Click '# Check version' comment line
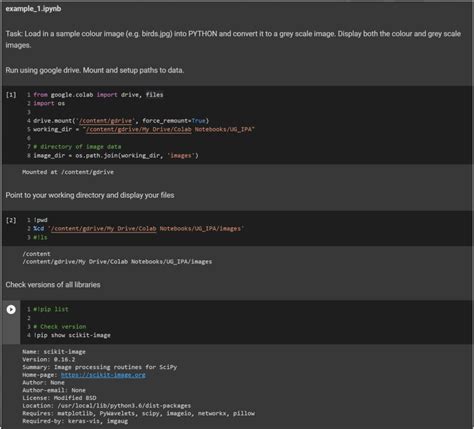 [x=60, y=327]
